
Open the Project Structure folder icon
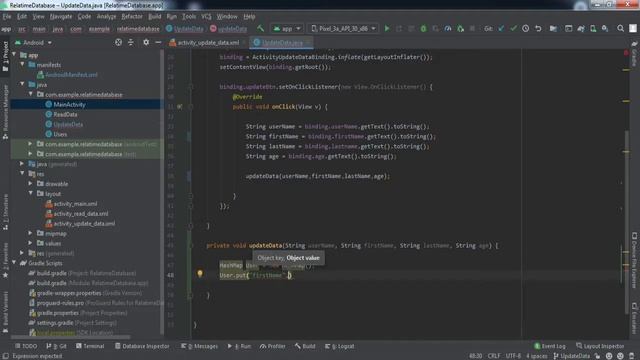pos(553,29)
